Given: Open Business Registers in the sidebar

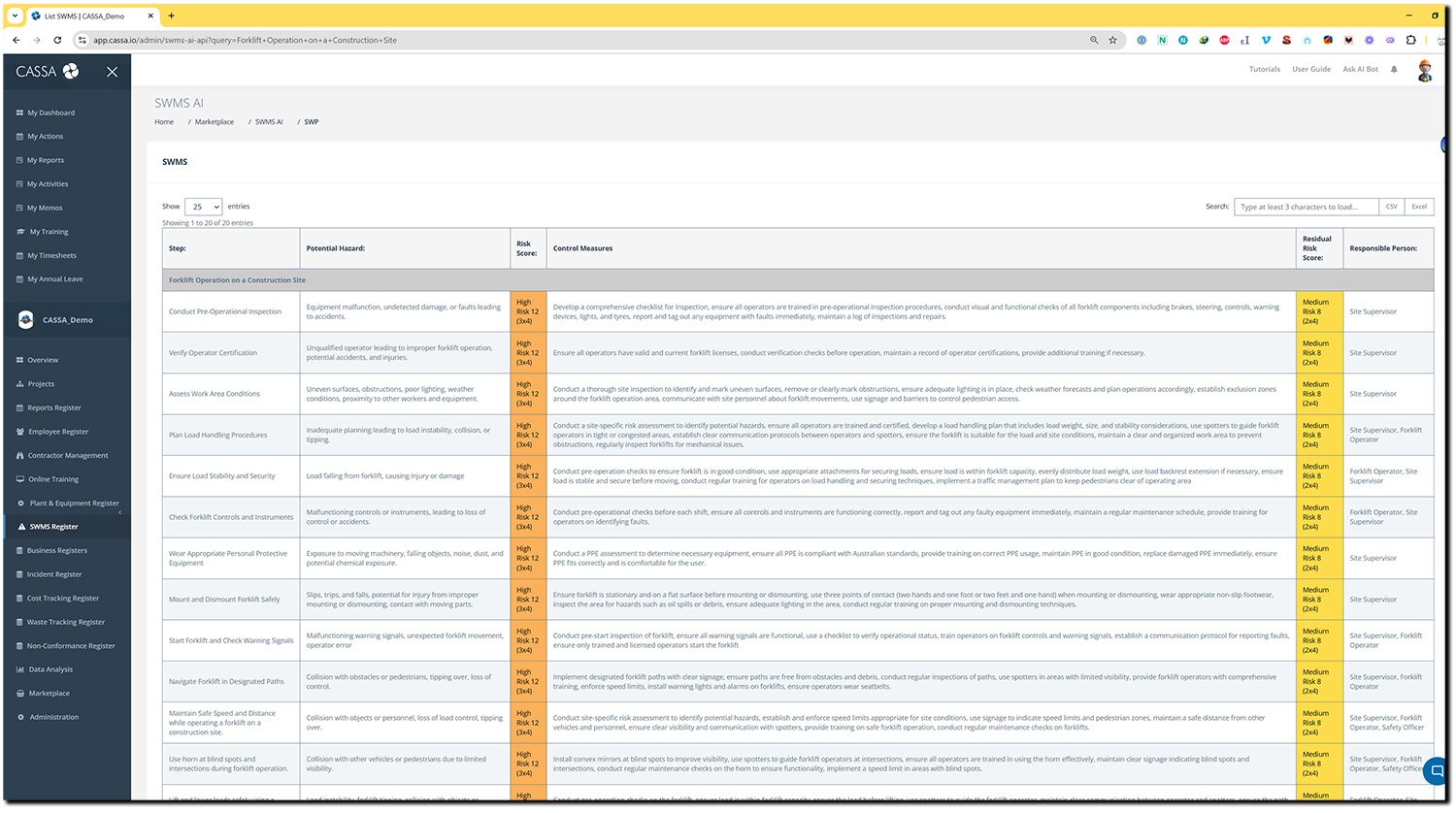Looking at the screenshot, I should [57, 551].
